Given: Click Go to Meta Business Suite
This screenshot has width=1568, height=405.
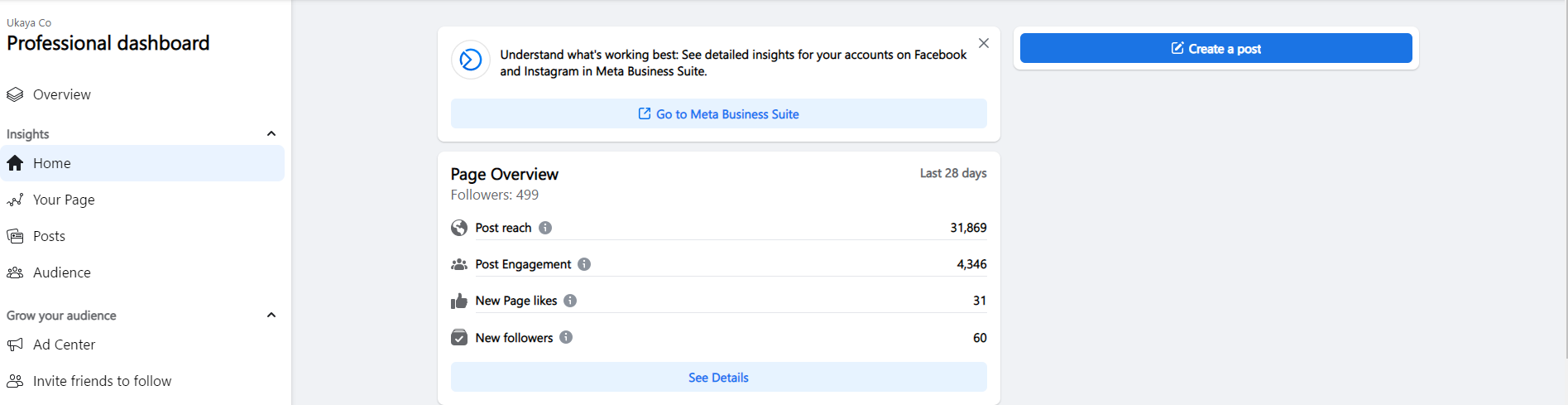Looking at the screenshot, I should click(718, 114).
